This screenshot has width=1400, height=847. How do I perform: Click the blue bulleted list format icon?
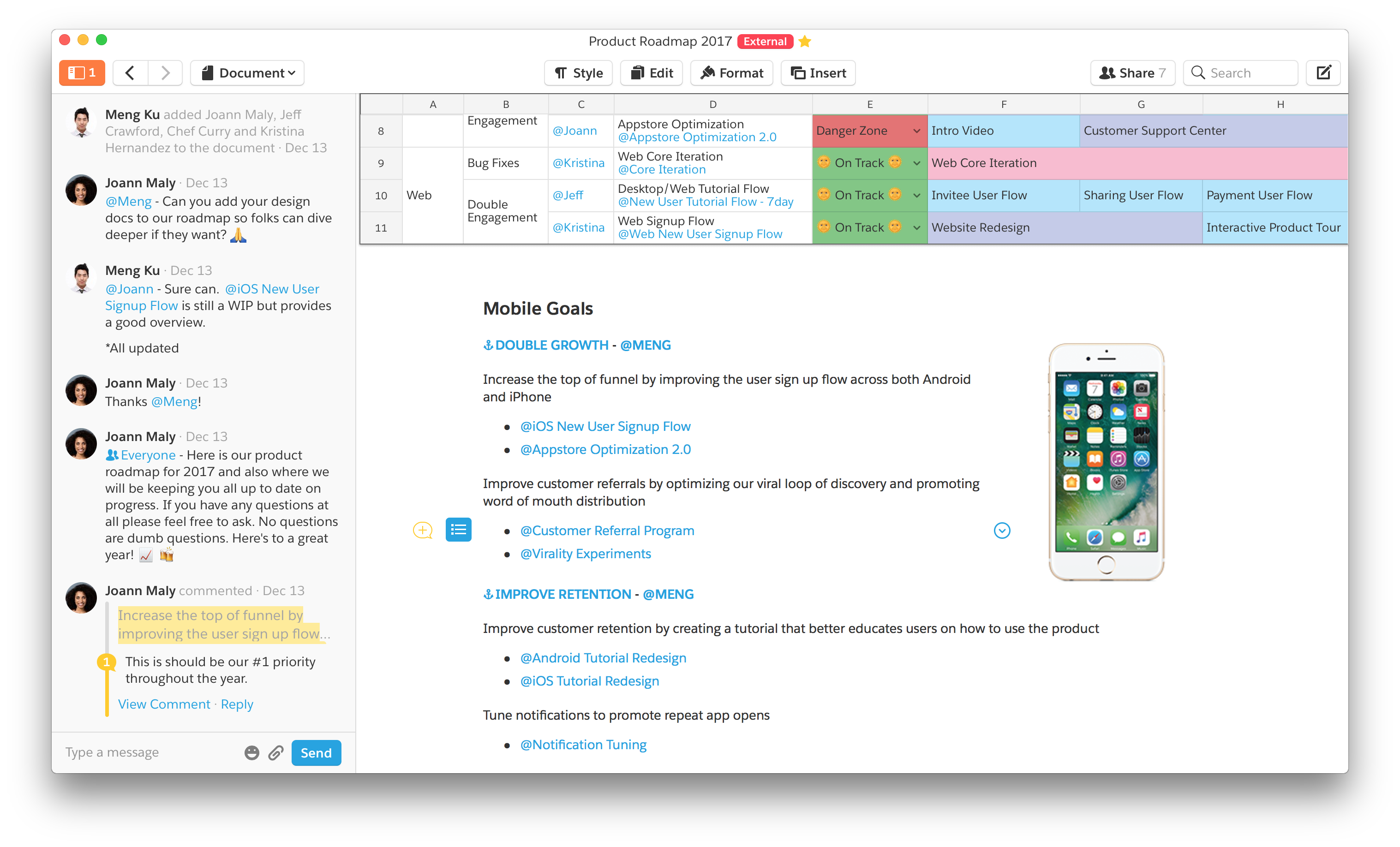459,530
